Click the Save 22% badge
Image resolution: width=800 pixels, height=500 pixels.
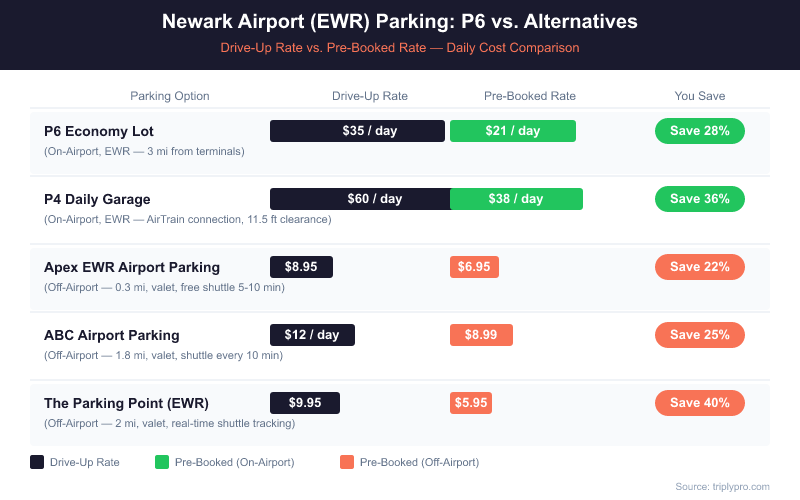699,267
